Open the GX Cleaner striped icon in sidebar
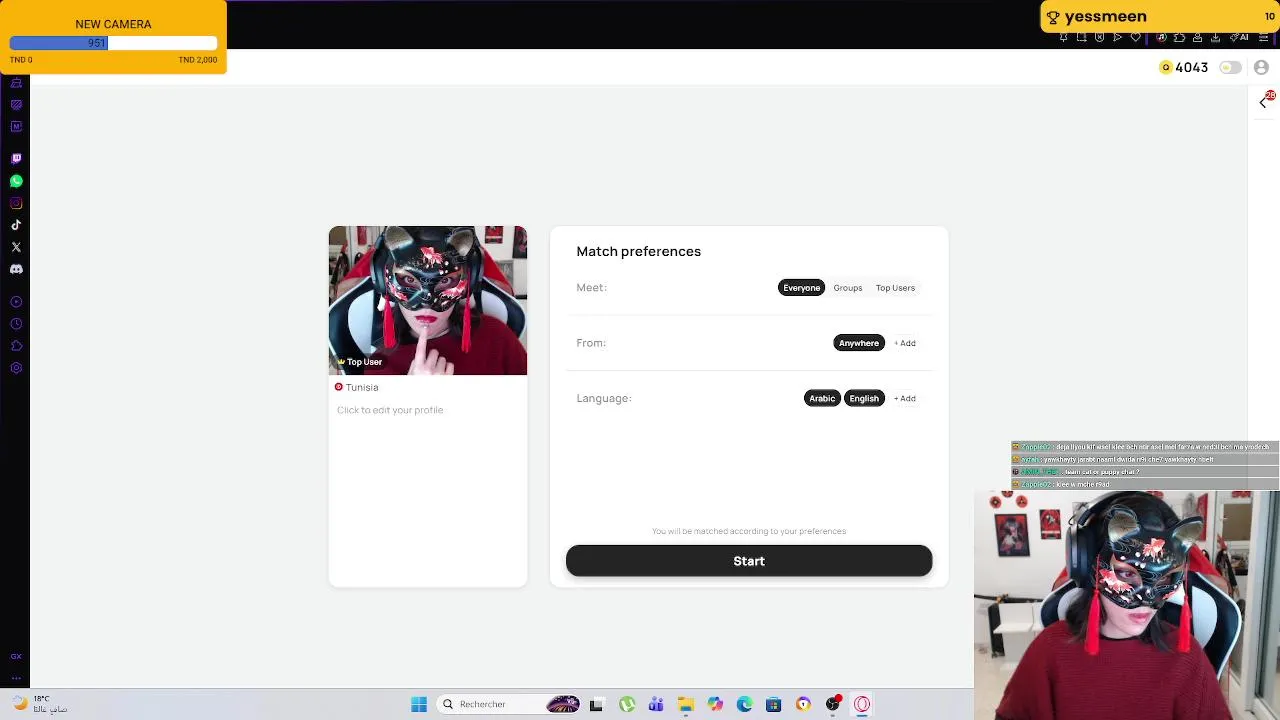Image resolution: width=1280 pixels, height=720 pixels. (16, 105)
